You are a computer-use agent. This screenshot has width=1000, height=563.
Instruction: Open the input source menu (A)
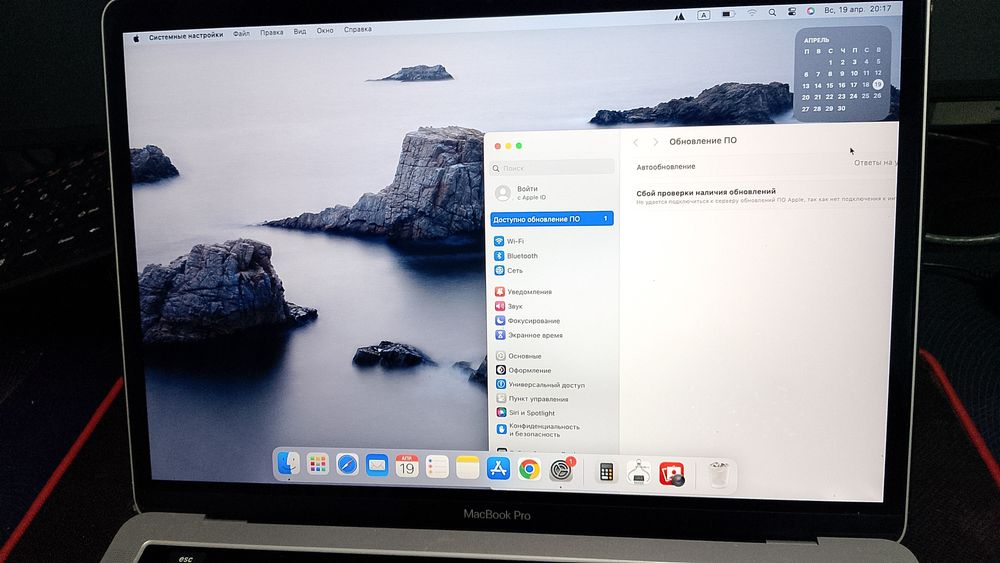coord(703,15)
